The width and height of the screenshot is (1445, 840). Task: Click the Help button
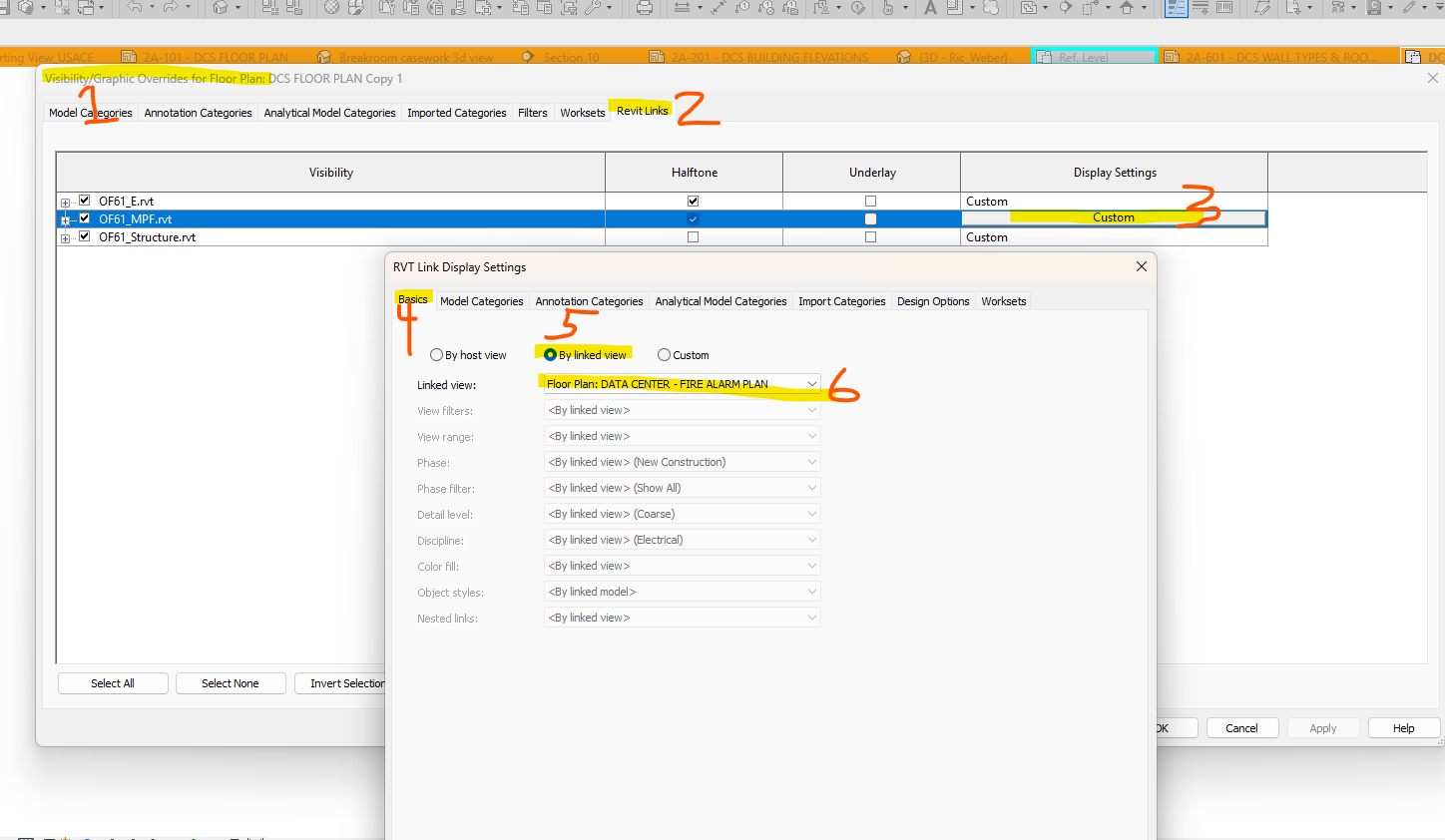pos(1404,728)
